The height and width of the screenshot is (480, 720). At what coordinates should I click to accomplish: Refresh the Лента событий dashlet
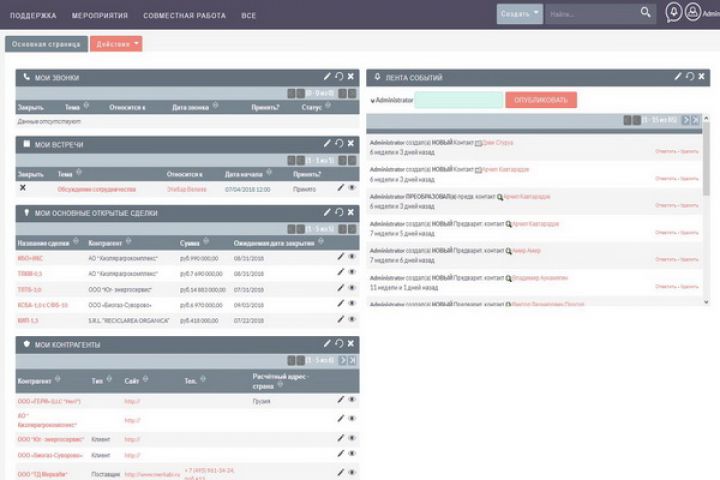(x=690, y=77)
